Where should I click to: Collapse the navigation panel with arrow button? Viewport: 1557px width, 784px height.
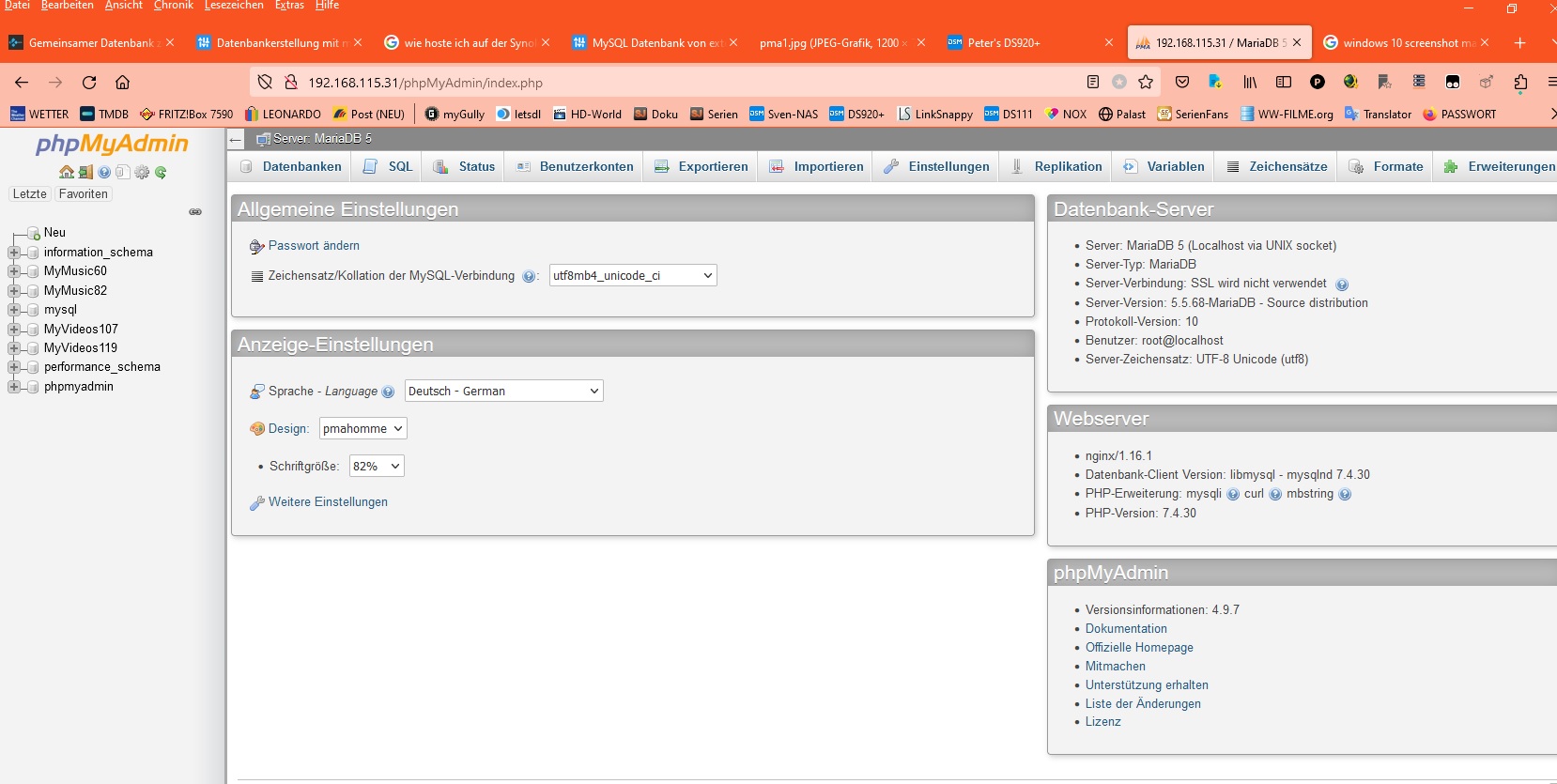tap(237, 139)
